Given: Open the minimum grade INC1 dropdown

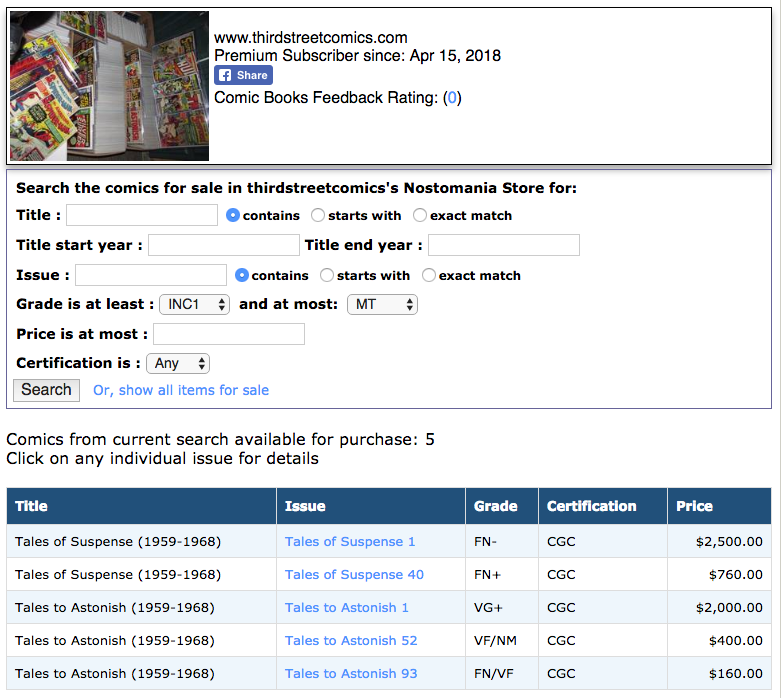Looking at the screenshot, I should (x=194, y=304).
